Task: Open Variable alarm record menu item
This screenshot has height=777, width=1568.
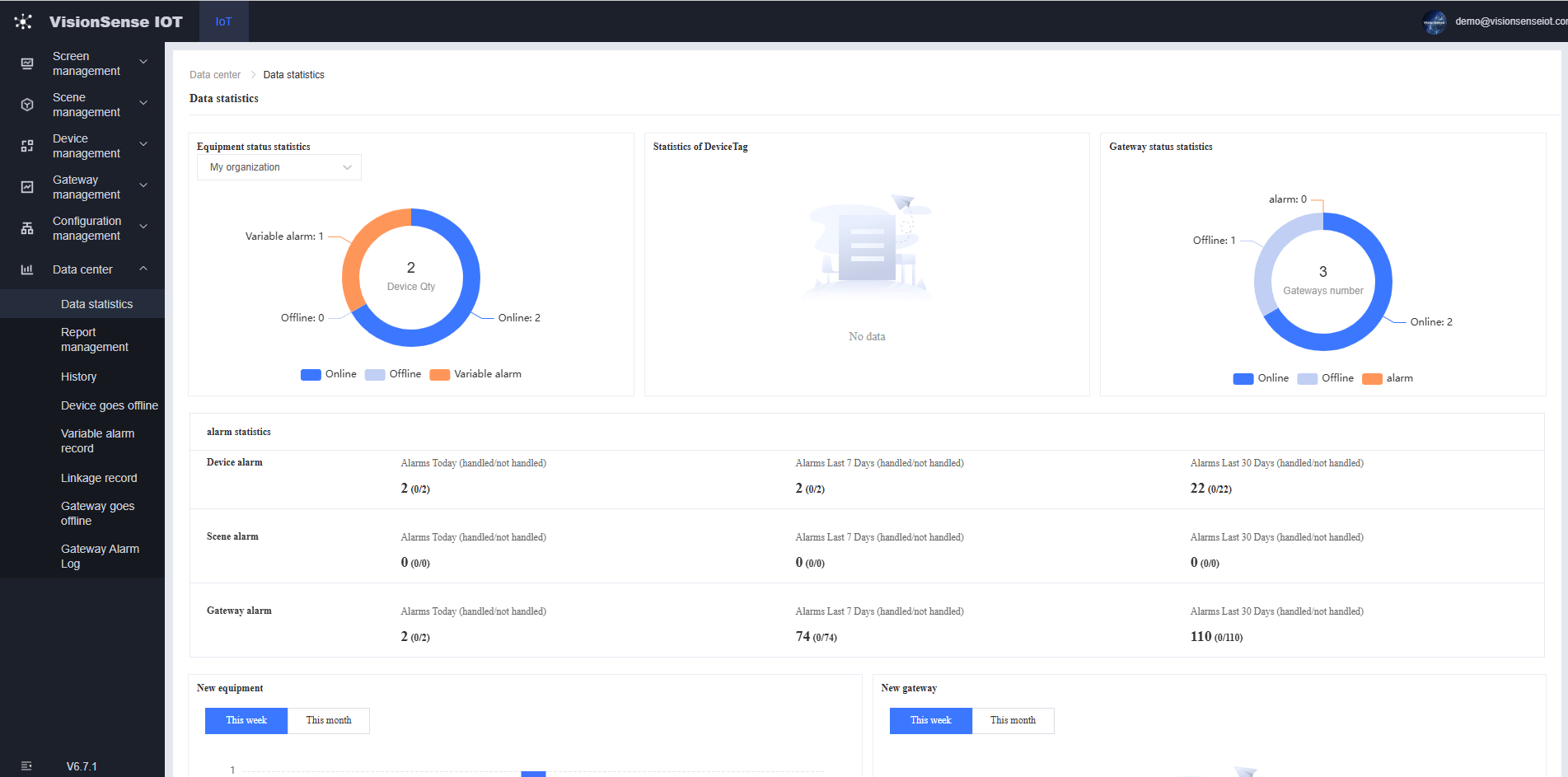Action: pyautogui.click(x=82, y=441)
